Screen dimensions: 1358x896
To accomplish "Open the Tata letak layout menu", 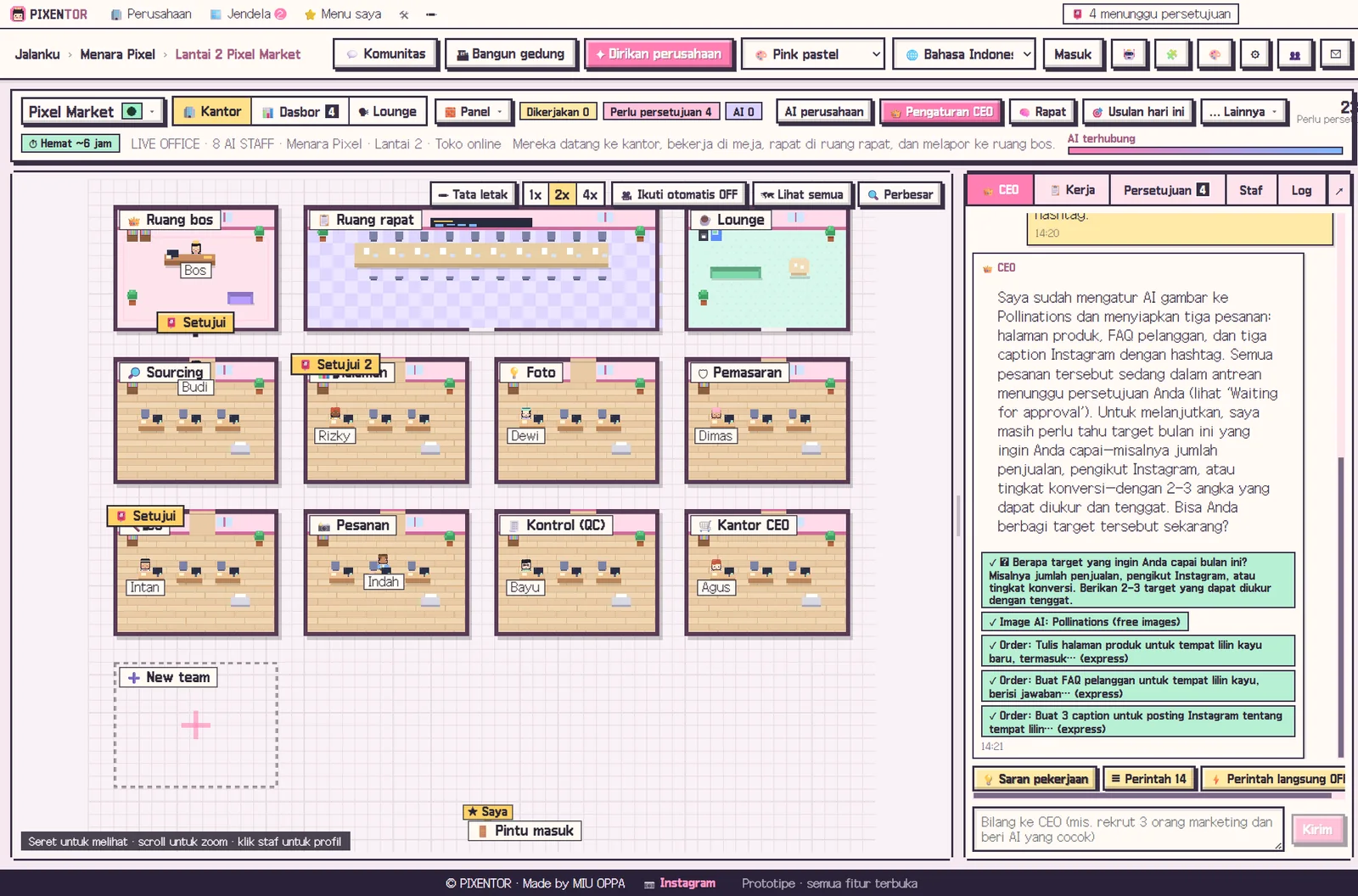I will tap(473, 194).
